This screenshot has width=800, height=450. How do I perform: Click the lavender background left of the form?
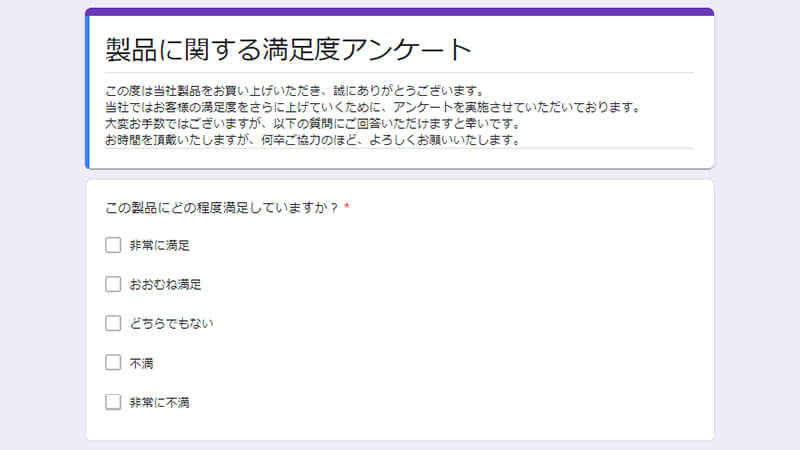click(40, 250)
